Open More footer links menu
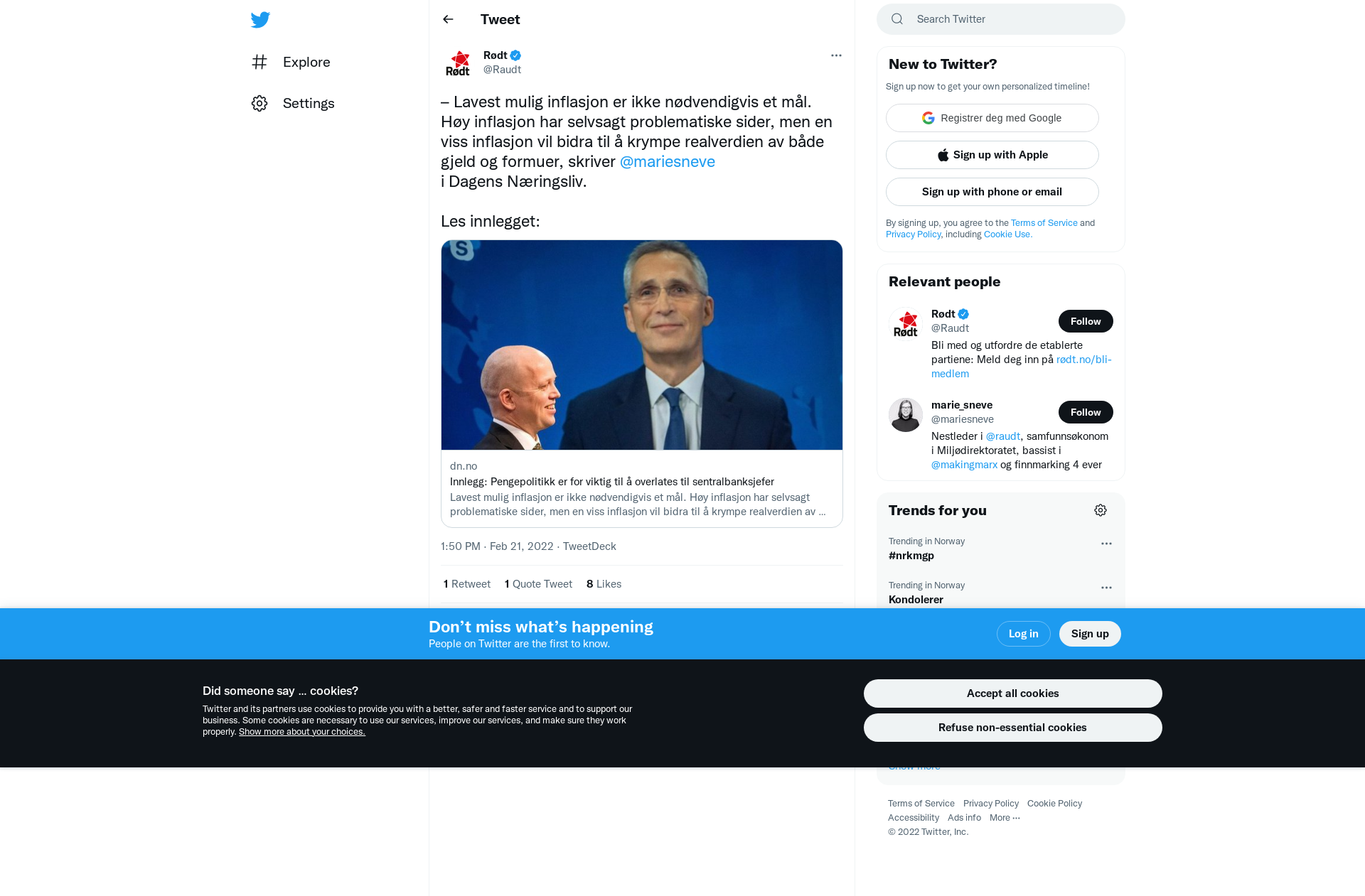1365x896 pixels. tap(1005, 818)
